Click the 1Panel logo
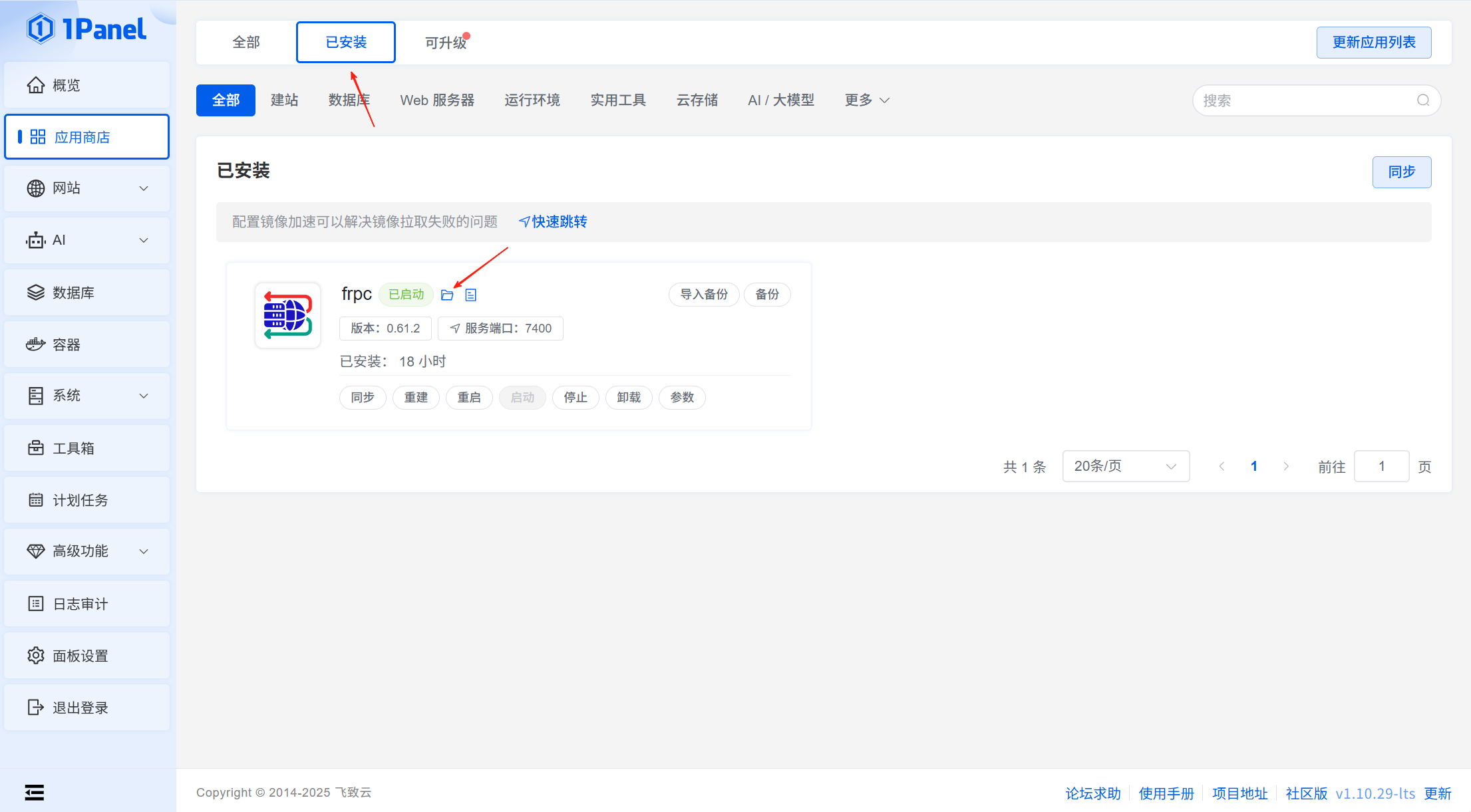This screenshot has height=812, width=1471. coord(86,29)
